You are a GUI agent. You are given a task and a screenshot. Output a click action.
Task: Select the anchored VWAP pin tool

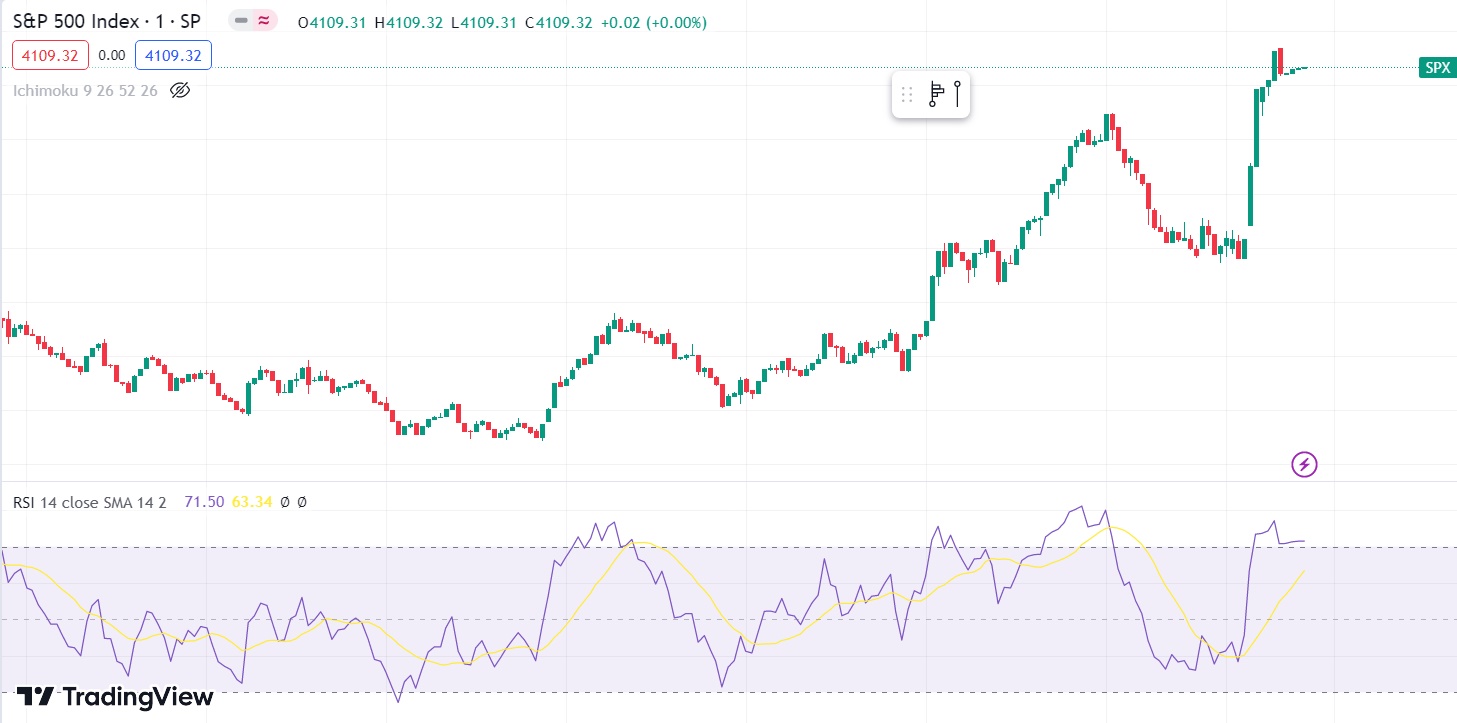957,94
